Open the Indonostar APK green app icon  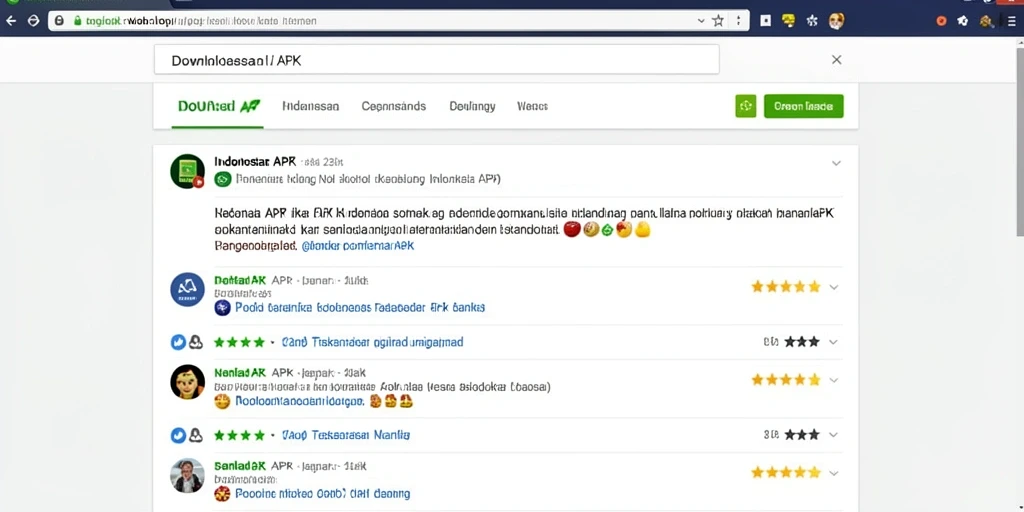coord(187,171)
